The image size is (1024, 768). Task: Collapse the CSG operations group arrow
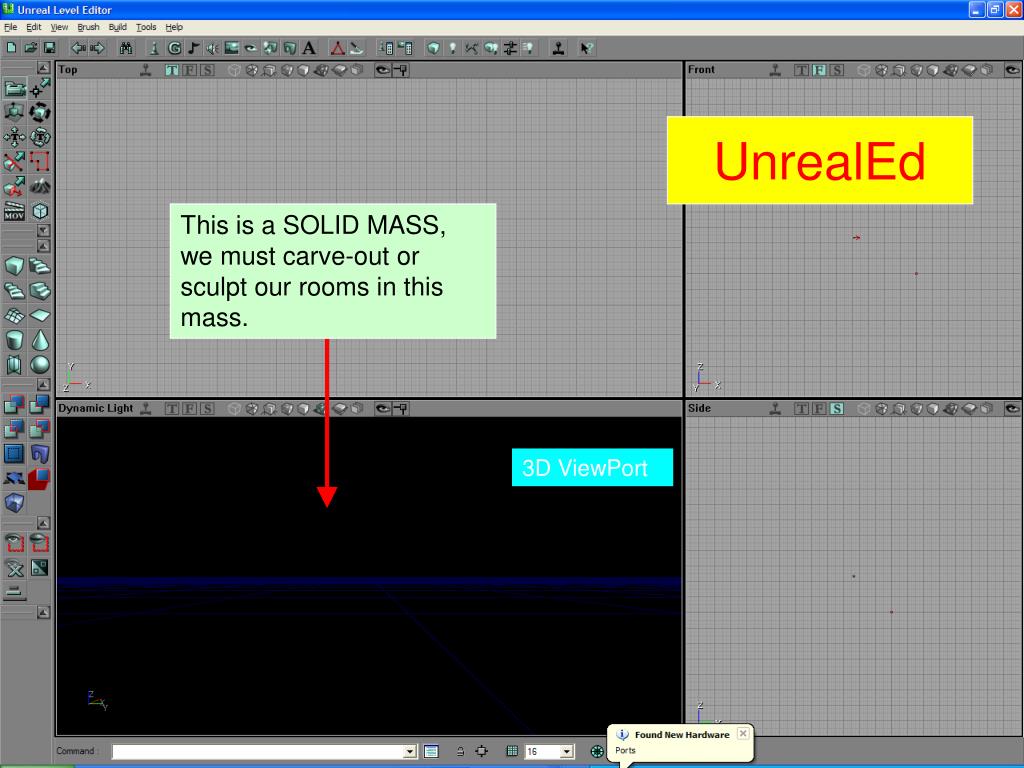pos(43,385)
